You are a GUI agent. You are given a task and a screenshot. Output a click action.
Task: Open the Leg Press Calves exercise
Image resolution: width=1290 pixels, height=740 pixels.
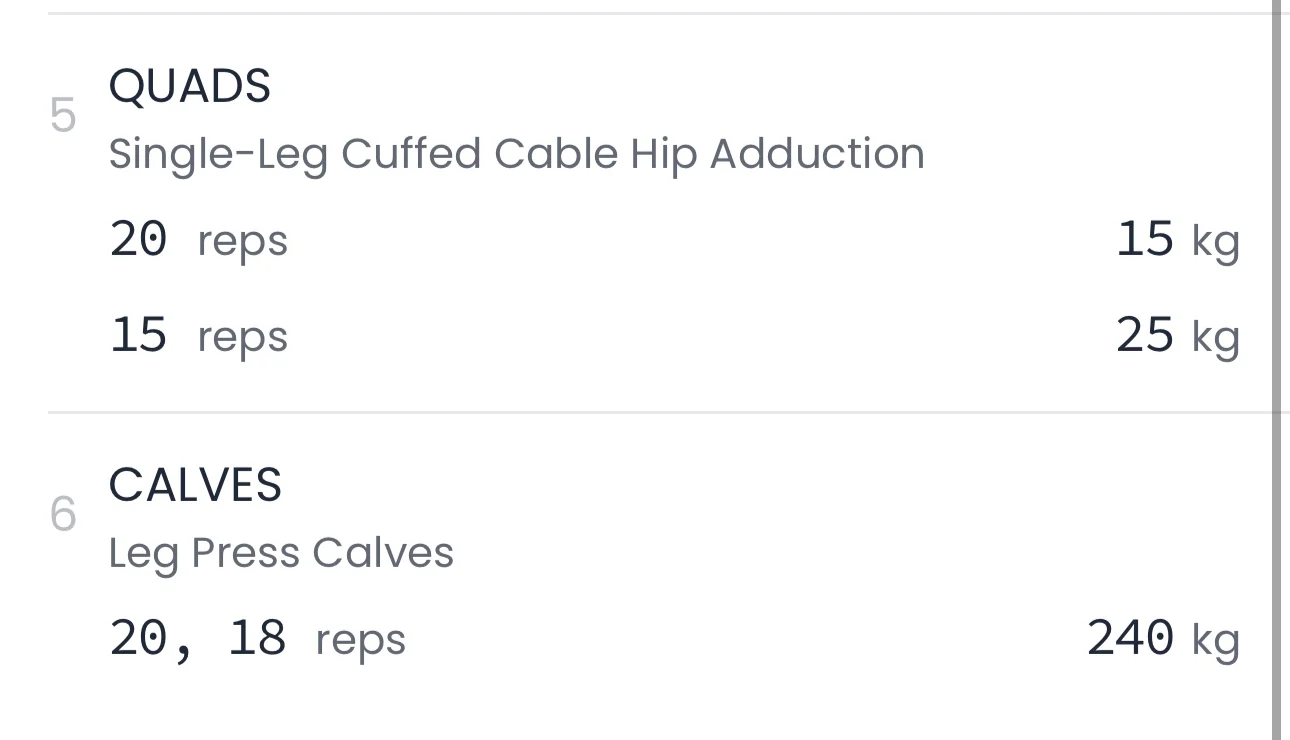(x=281, y=553)
